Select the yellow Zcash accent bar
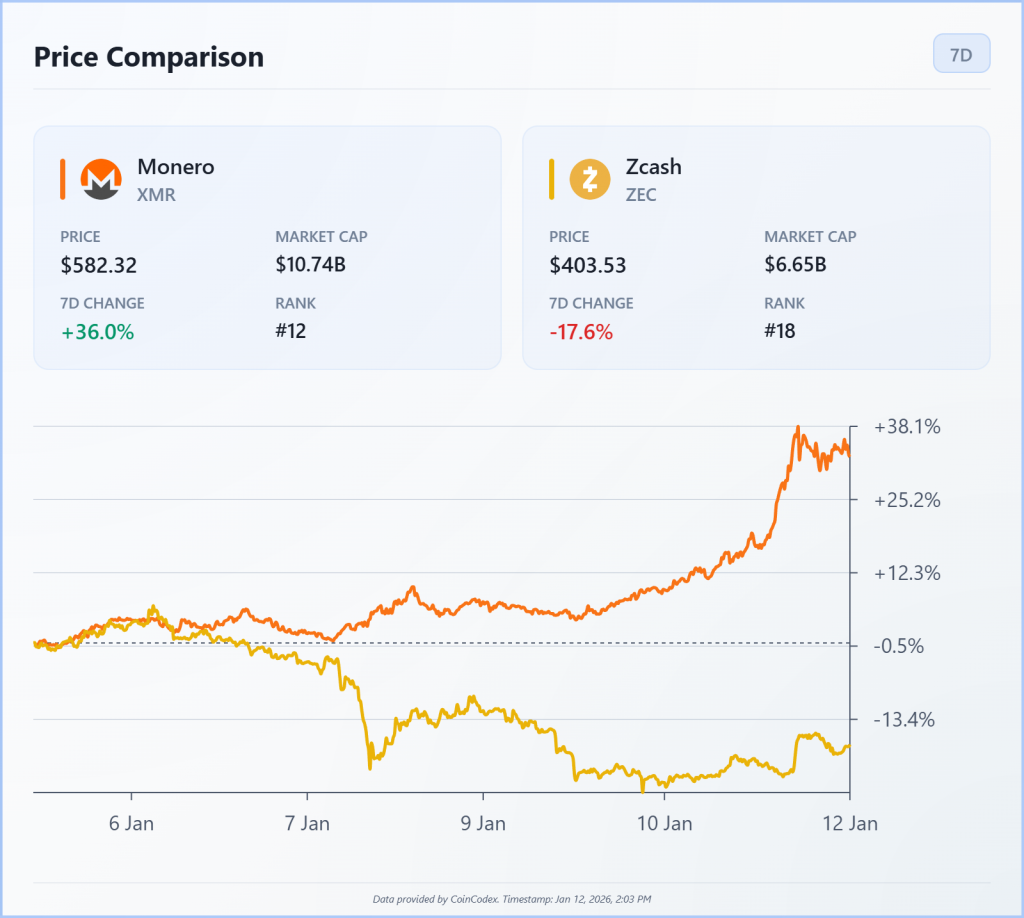Screen dimensions: 1024x918 (x=550, y=178)
